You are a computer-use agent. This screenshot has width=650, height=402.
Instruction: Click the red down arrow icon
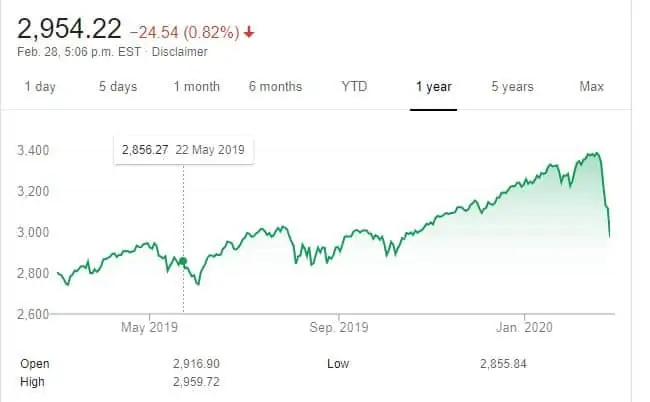pyautogui.click(x=249, y=31)
